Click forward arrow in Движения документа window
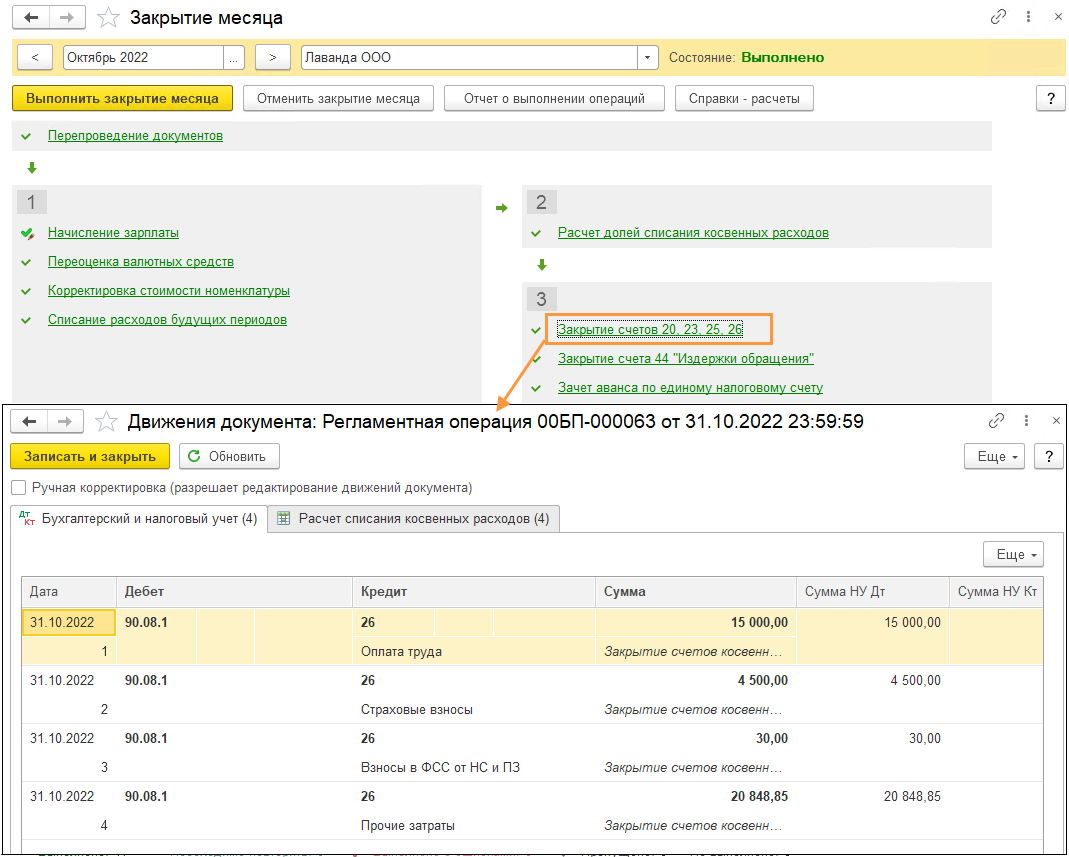 tap(65, 421)
